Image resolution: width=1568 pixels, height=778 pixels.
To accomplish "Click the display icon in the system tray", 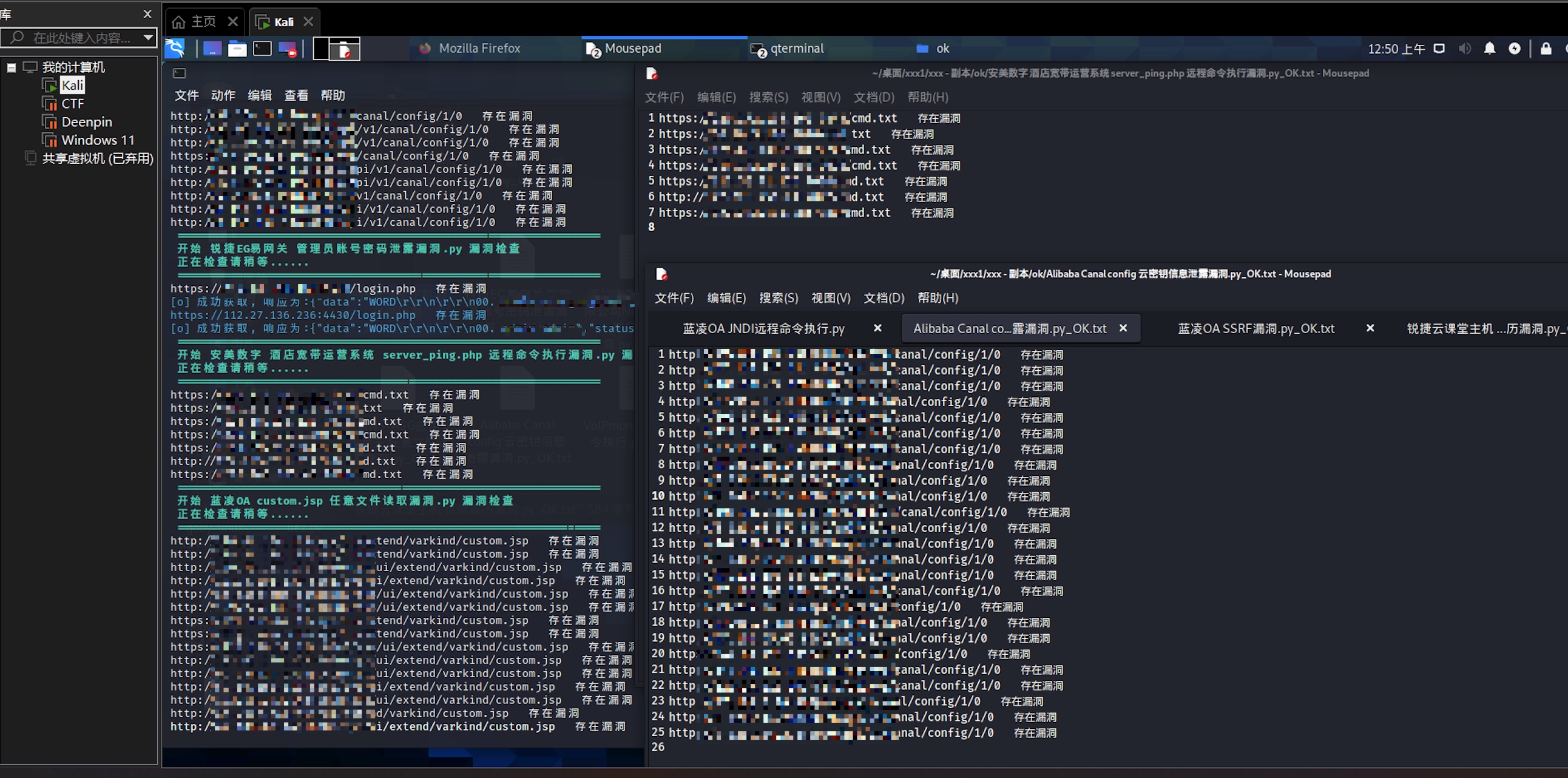I will [1439, 48].
